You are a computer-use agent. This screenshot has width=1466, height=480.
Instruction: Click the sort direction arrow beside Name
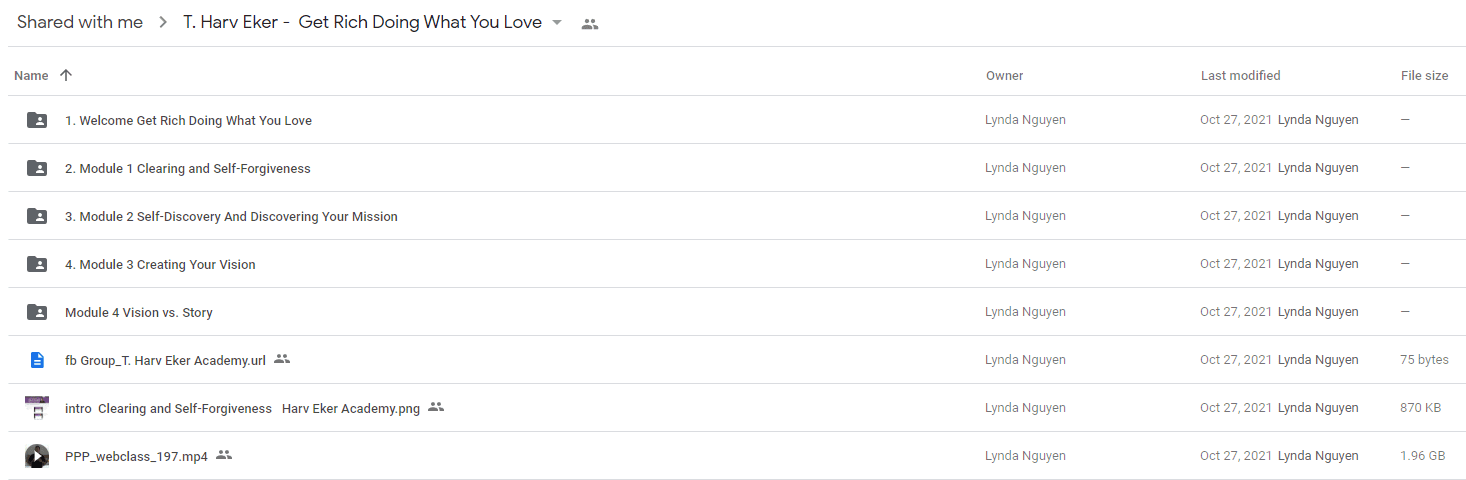coord(66,75)
